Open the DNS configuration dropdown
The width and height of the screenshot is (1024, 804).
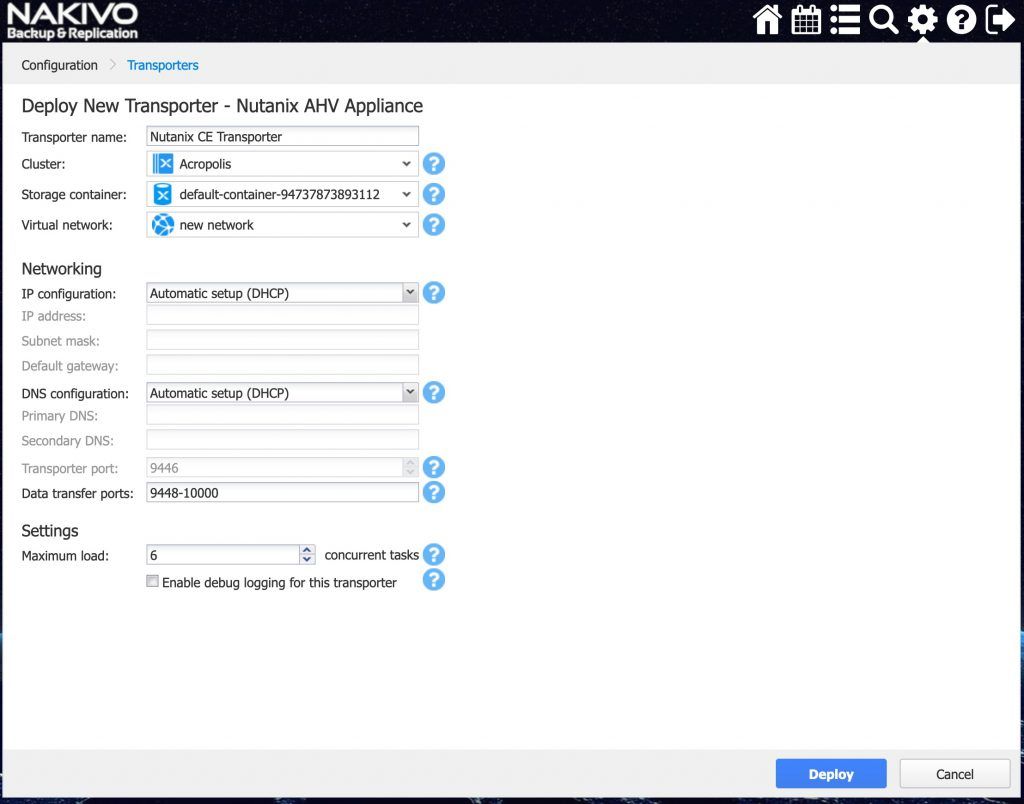(282, 393)
